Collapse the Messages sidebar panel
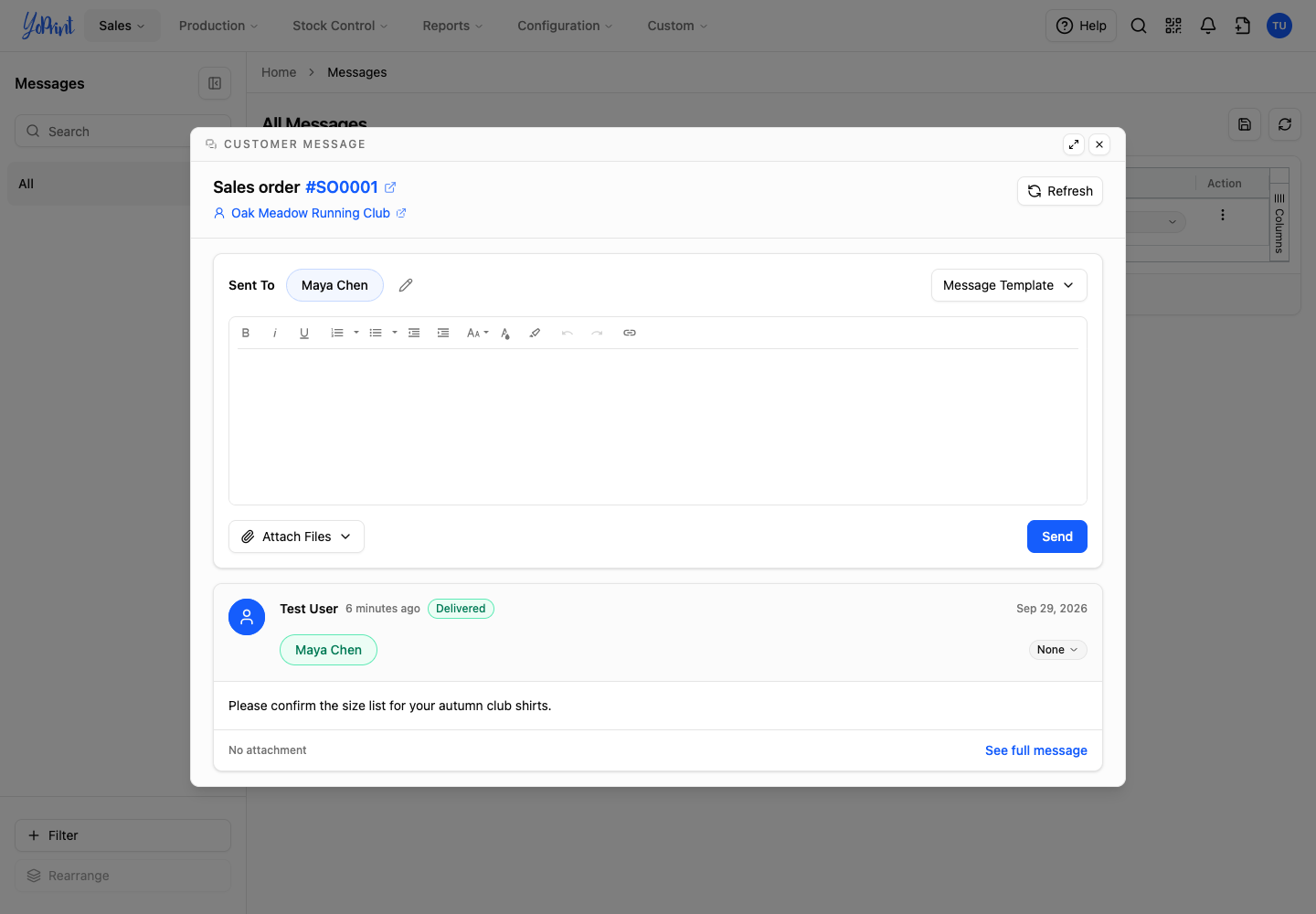 [x=215, y=83]
